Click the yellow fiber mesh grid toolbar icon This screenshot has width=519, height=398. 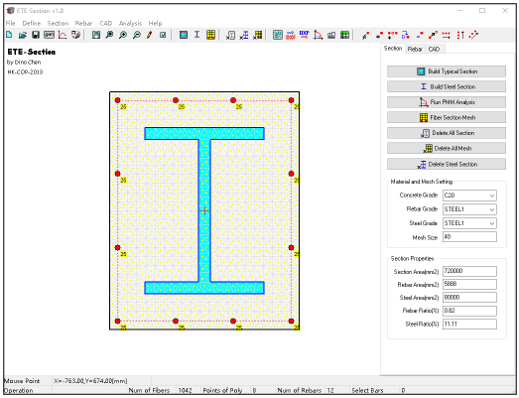click(x=210, y=35)
